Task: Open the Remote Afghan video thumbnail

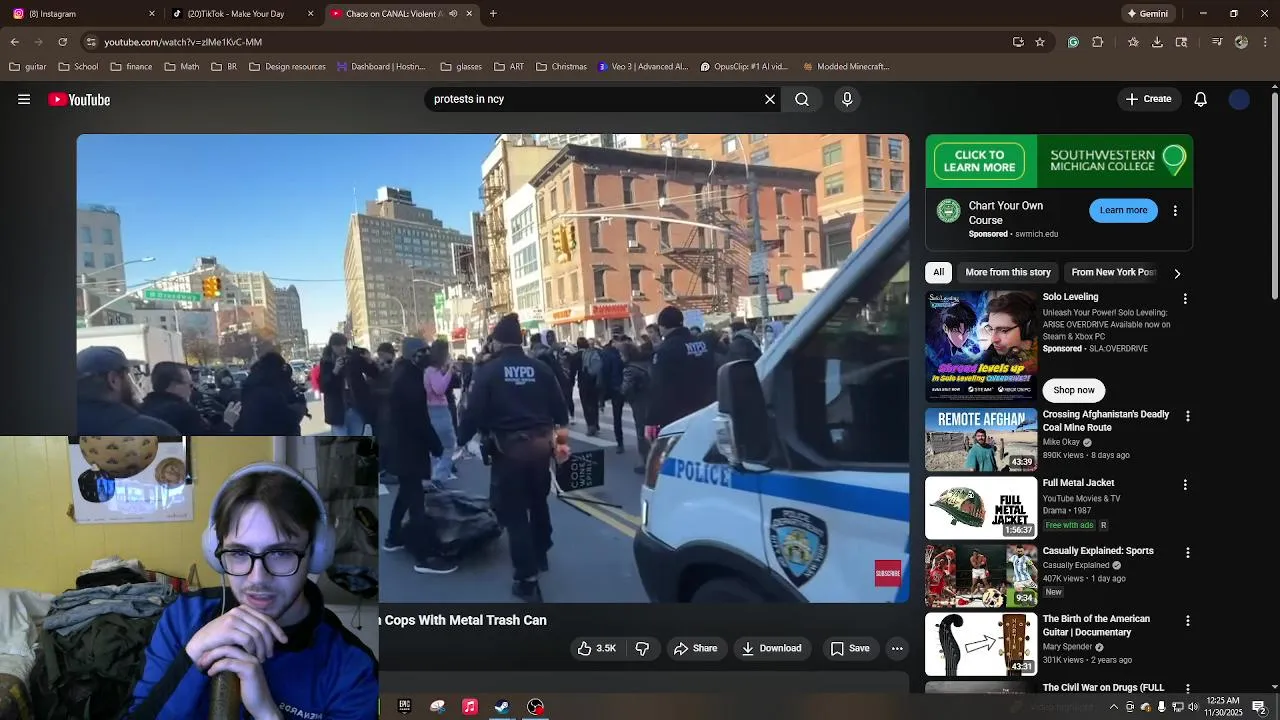Action: (981, 439)
